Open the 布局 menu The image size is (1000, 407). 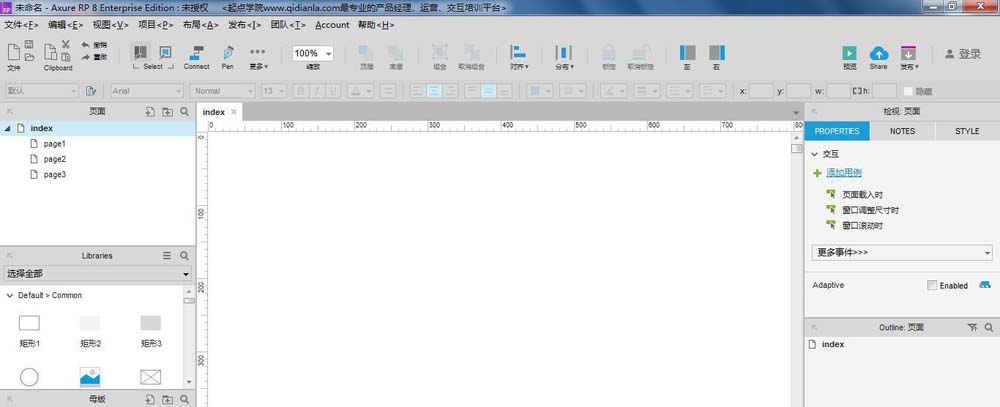point(203,25)
